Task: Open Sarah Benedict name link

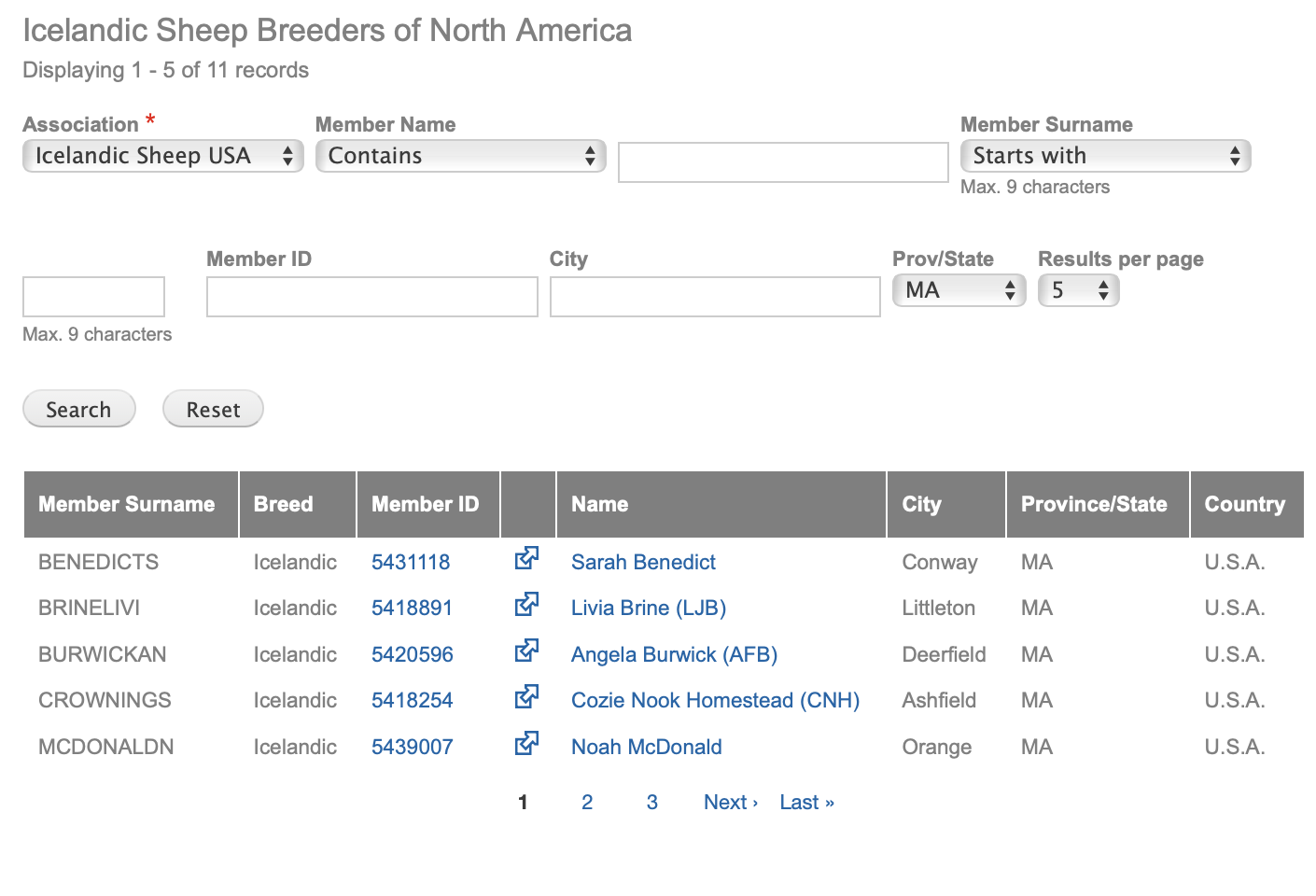Action: pyautogui.click(x=643, y=562)
